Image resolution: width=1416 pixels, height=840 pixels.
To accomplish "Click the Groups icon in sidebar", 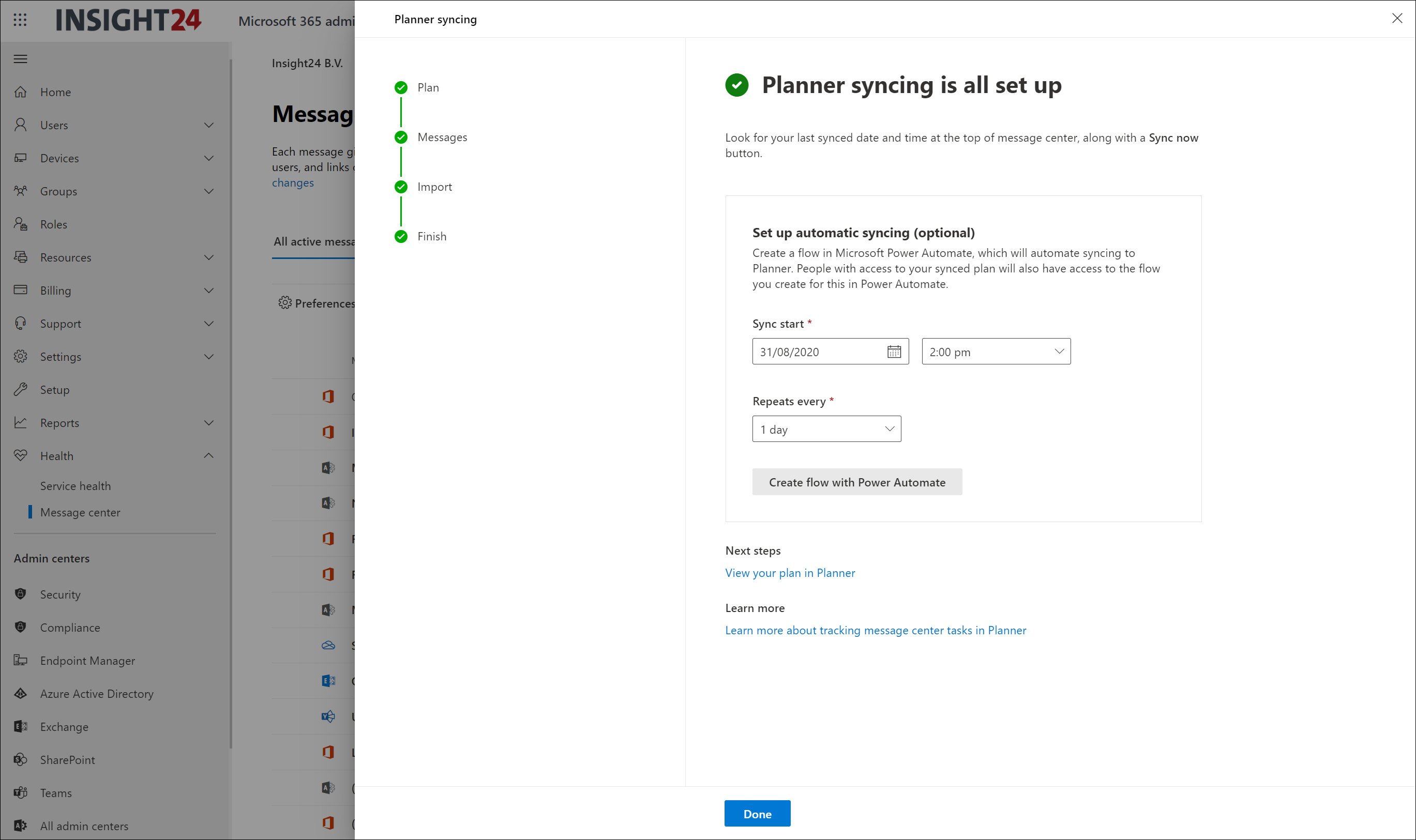I will pos(20,191).
